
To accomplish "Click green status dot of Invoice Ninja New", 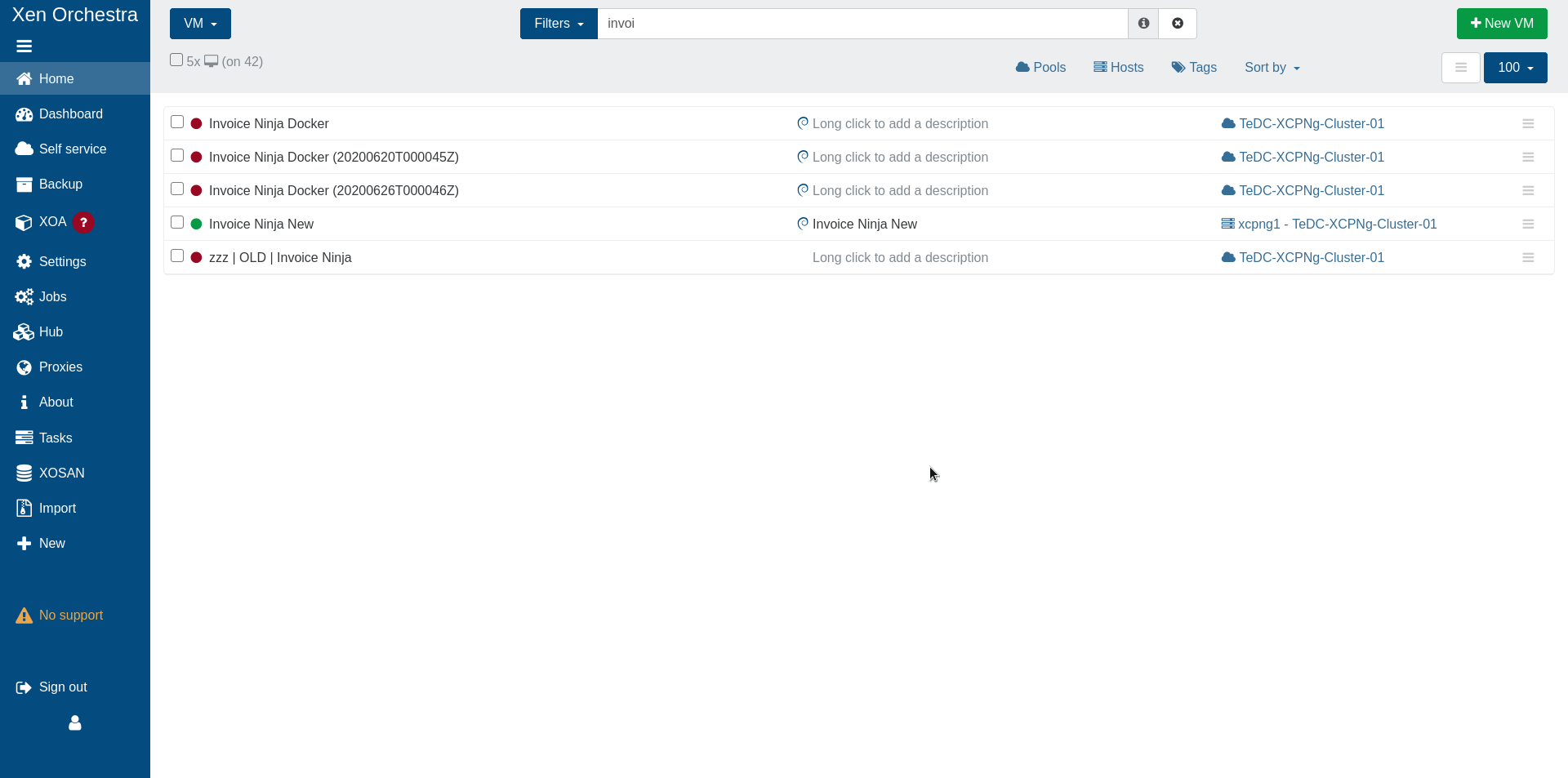I will [196, 225].
